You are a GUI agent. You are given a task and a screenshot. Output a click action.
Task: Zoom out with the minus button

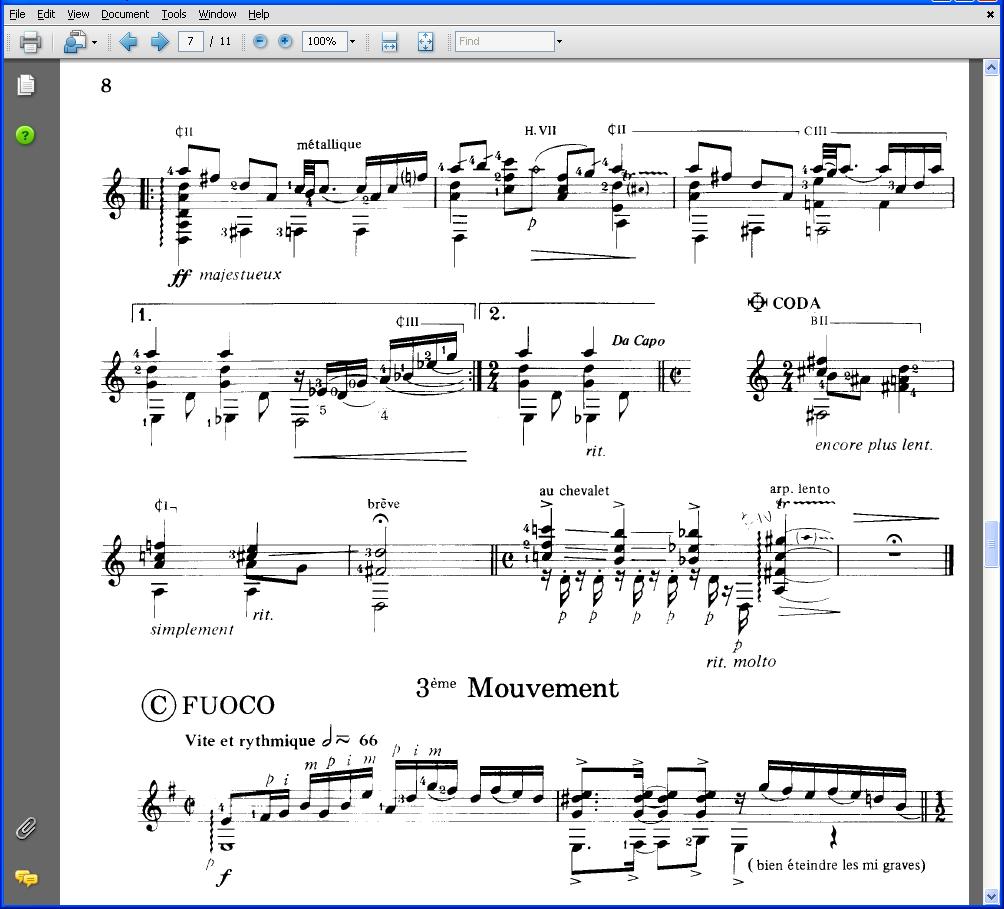click(x=260, y=42)
